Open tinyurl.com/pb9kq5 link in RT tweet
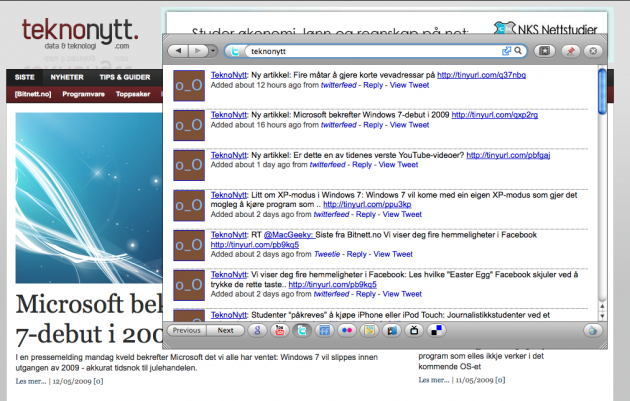 [x=255, y=245]
